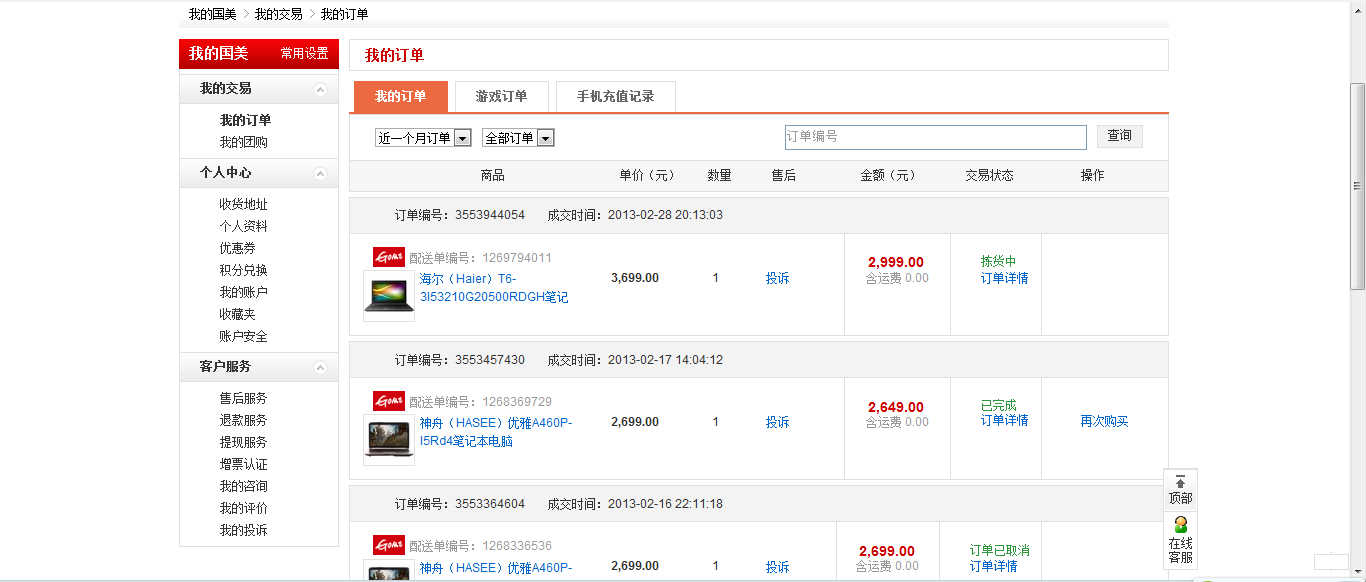1366x582 pixels.
Task: Click delivery number 1268369729
Action: point(517,401)
